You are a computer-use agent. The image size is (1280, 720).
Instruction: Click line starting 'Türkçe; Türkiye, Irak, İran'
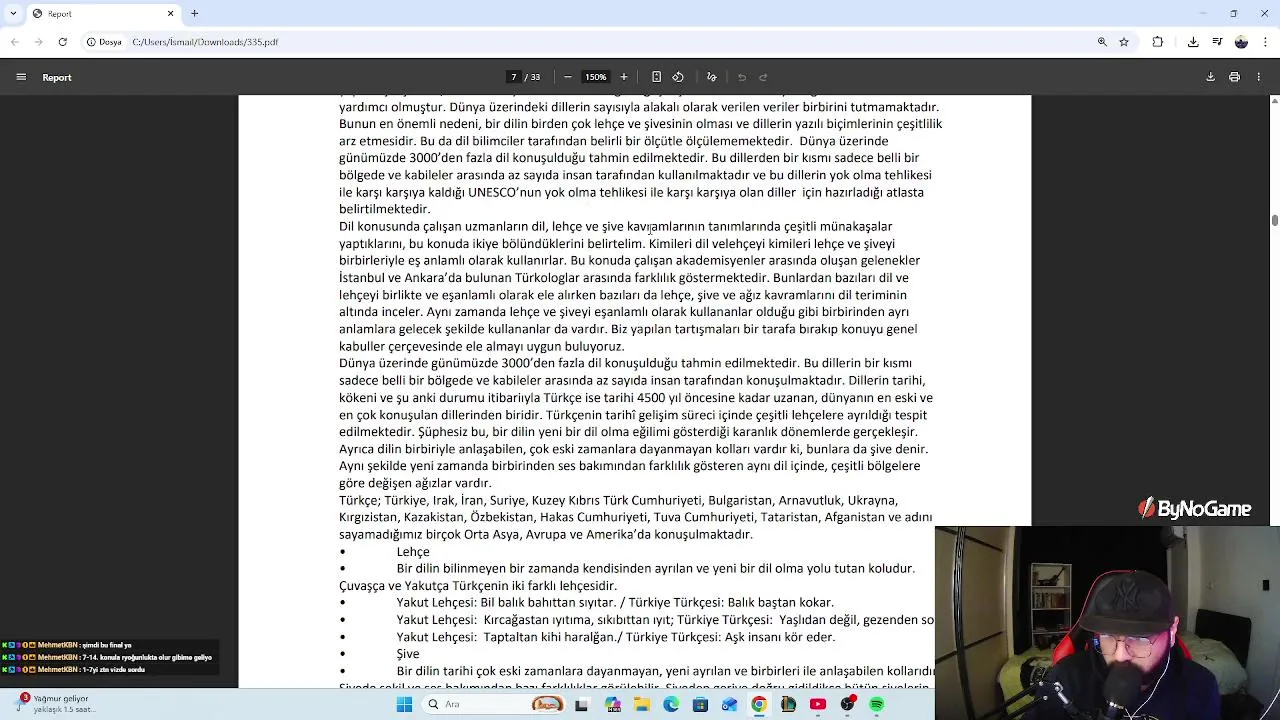point(618,500)
